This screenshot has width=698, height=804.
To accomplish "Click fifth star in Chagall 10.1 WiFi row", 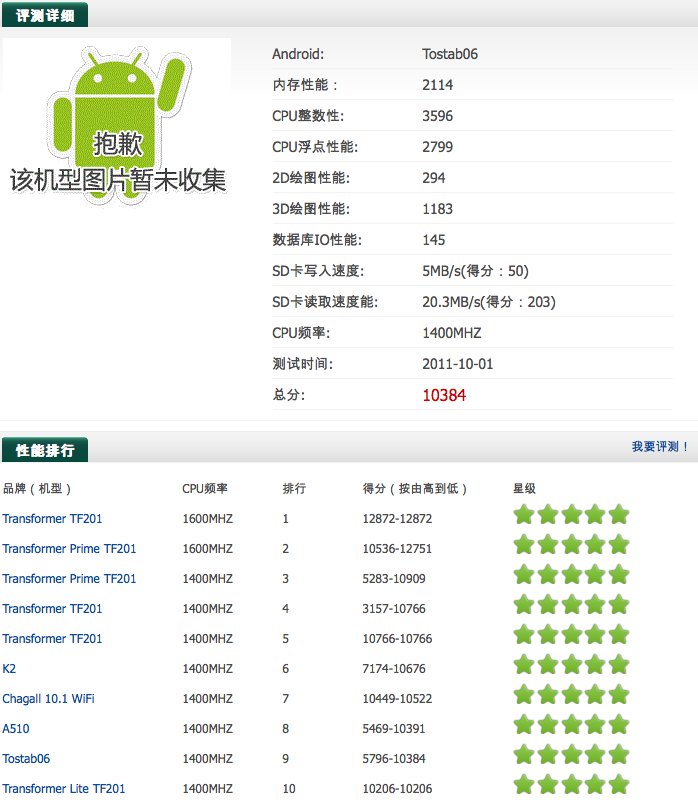I will coord(619,694).
